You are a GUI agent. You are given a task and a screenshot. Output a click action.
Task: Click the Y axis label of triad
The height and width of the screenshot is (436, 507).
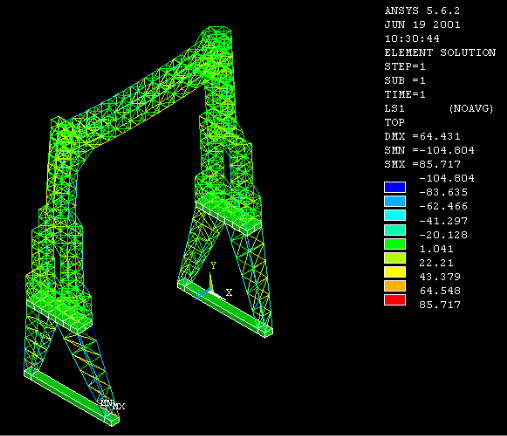coord(213,266)
